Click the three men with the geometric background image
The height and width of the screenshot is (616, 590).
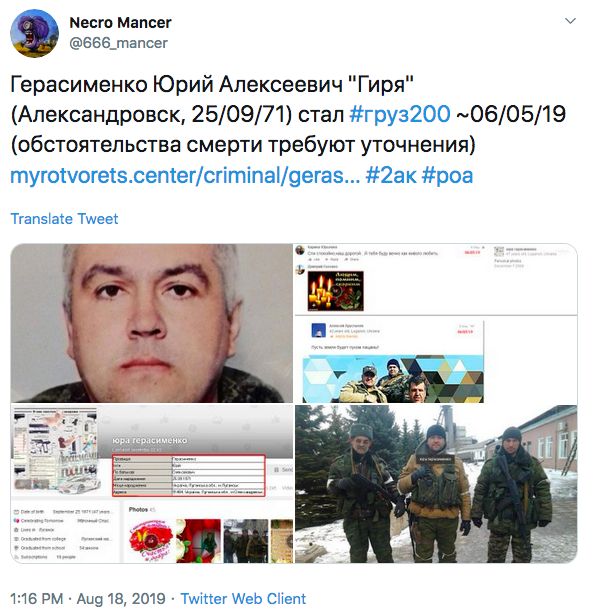[x=393, y=379]
